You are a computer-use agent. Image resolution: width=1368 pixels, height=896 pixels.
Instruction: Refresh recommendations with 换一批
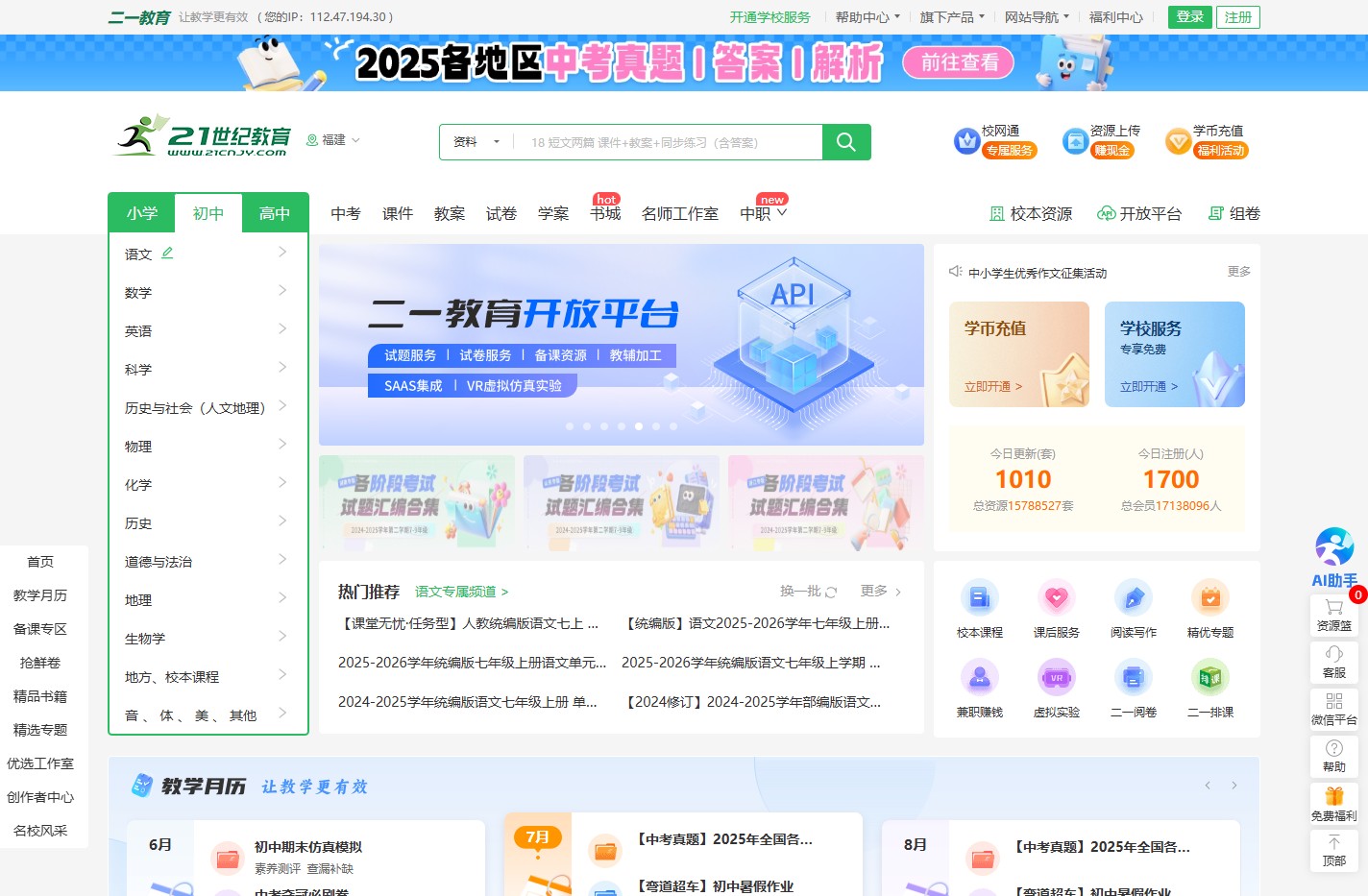coord(809,592)
